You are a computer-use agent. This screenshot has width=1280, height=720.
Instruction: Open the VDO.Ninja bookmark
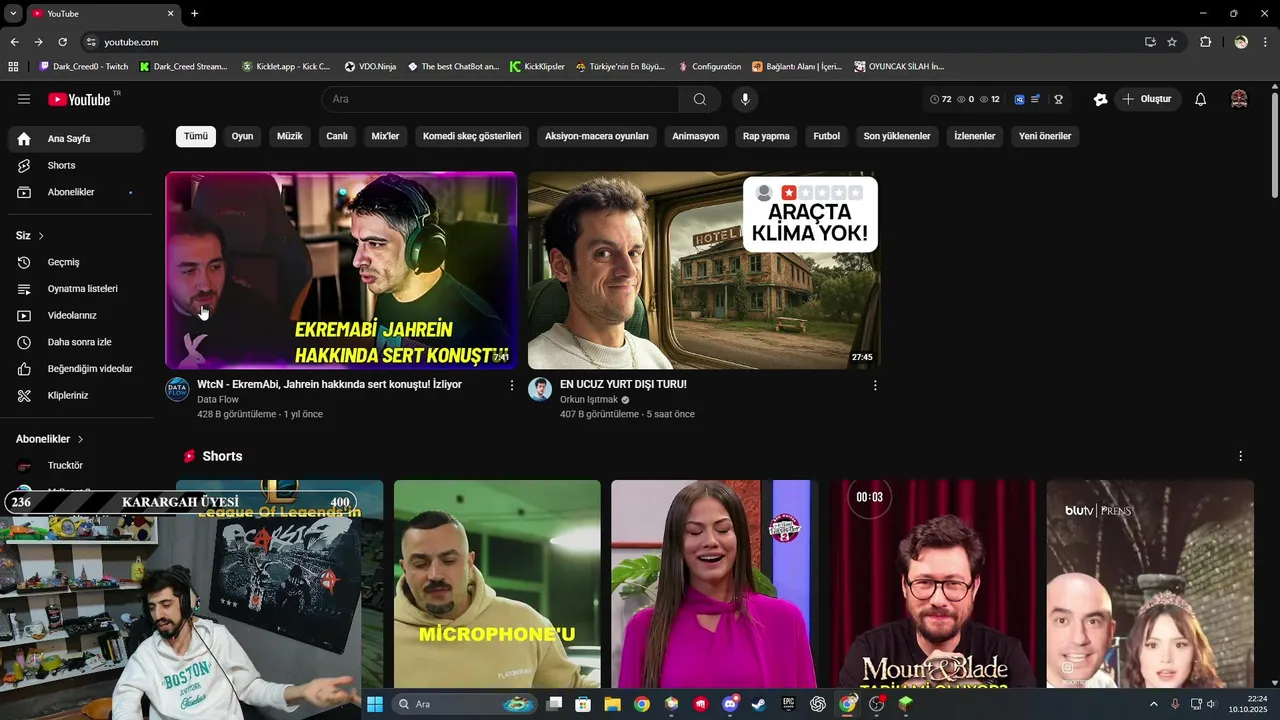point(370,67)
